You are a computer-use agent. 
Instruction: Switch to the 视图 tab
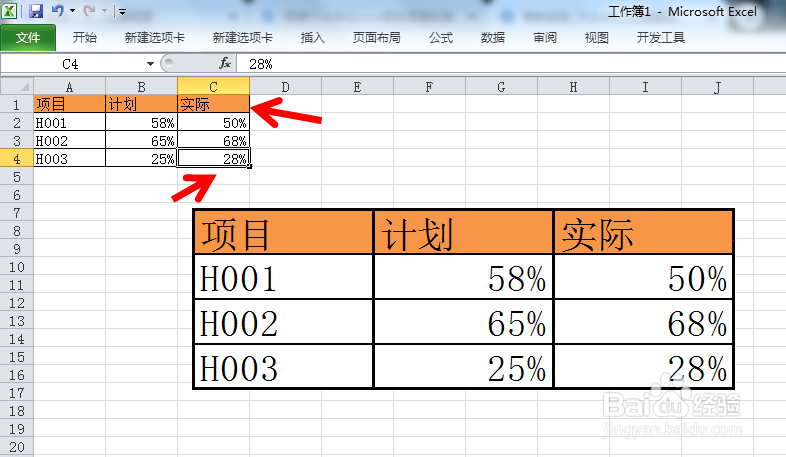tap(597, 38)
